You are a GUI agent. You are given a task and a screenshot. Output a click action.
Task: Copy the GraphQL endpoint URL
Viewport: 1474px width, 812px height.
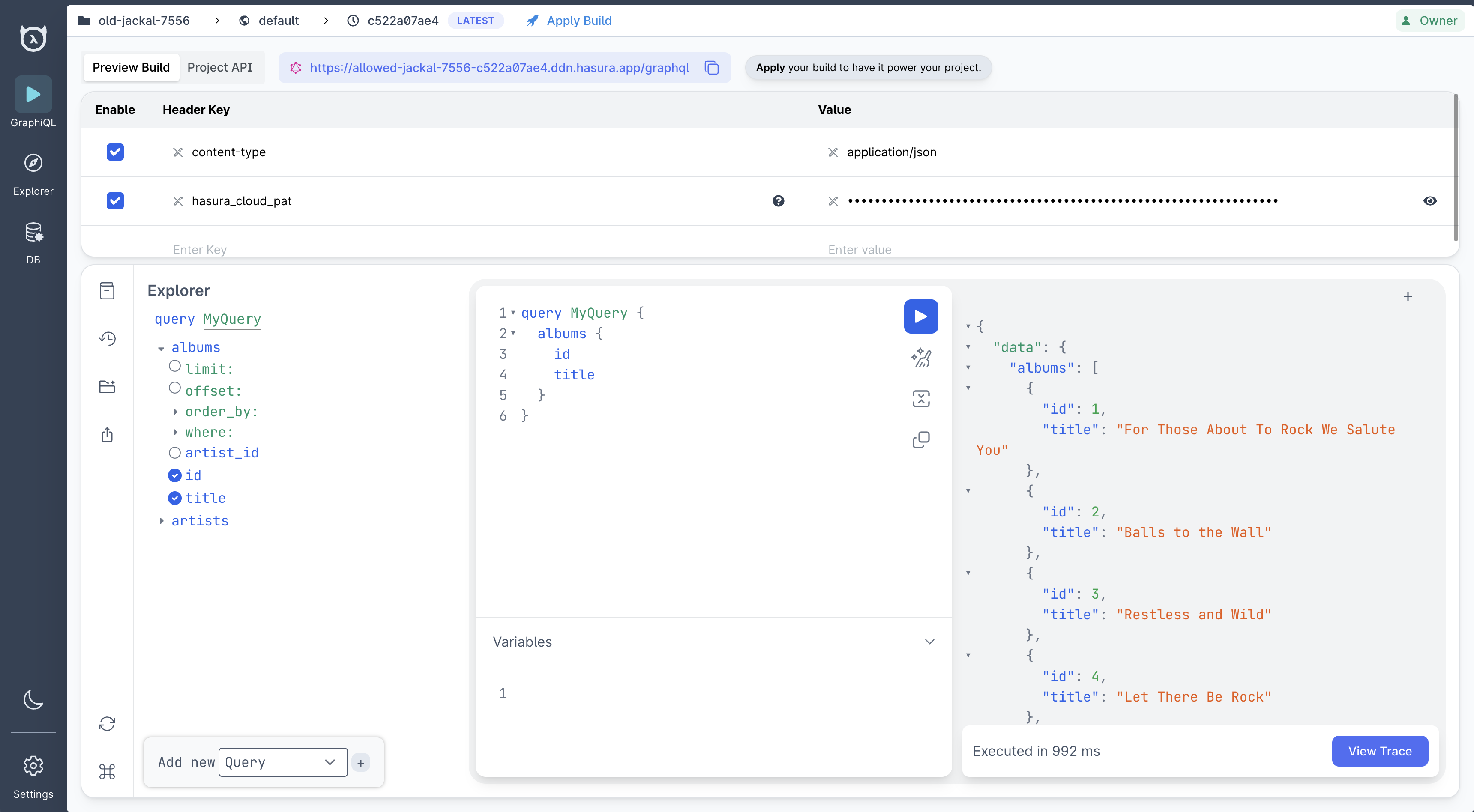tap(711, 68)
